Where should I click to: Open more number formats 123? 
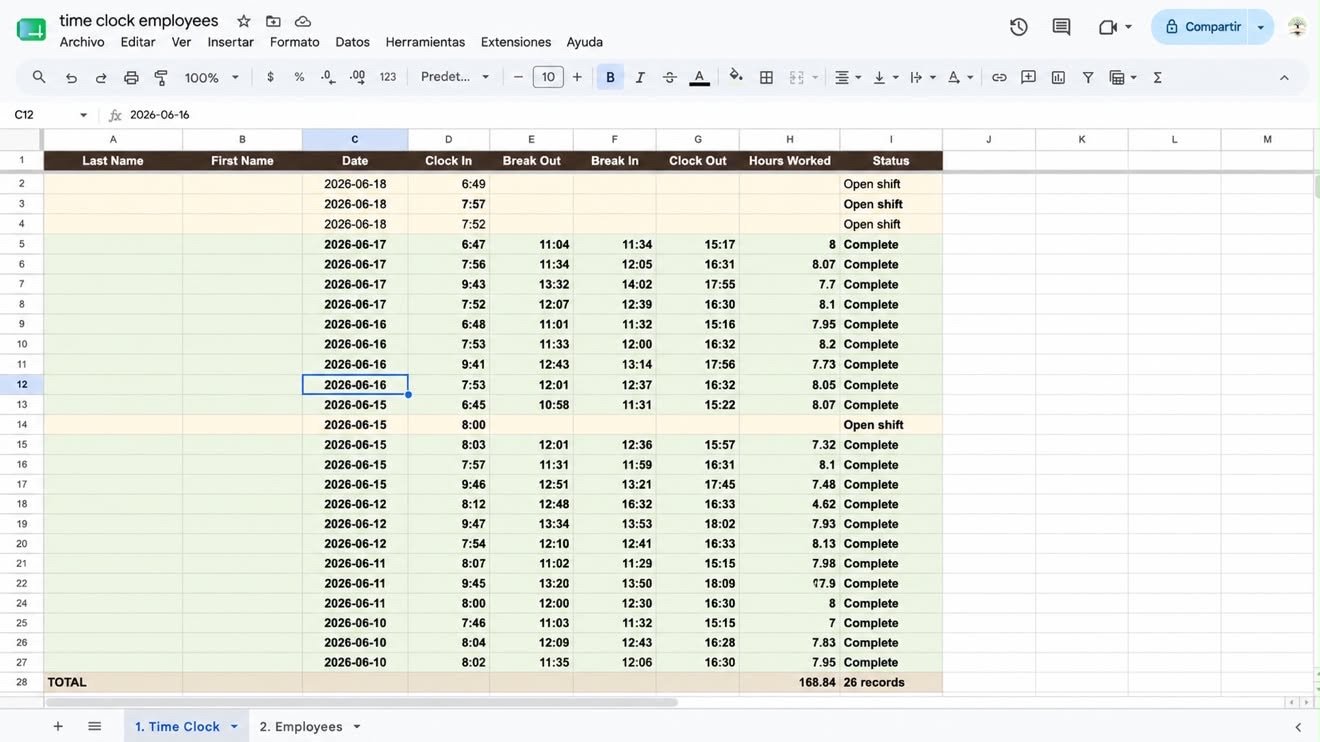click(388, 77)
